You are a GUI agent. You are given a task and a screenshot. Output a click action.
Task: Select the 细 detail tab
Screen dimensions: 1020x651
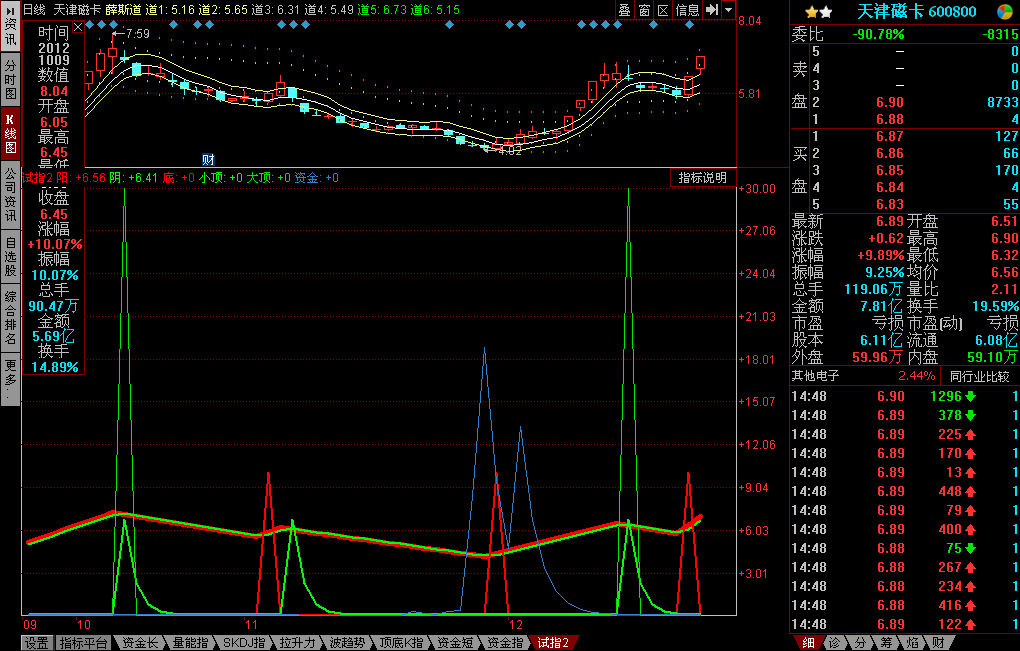(x=808, y=643)
